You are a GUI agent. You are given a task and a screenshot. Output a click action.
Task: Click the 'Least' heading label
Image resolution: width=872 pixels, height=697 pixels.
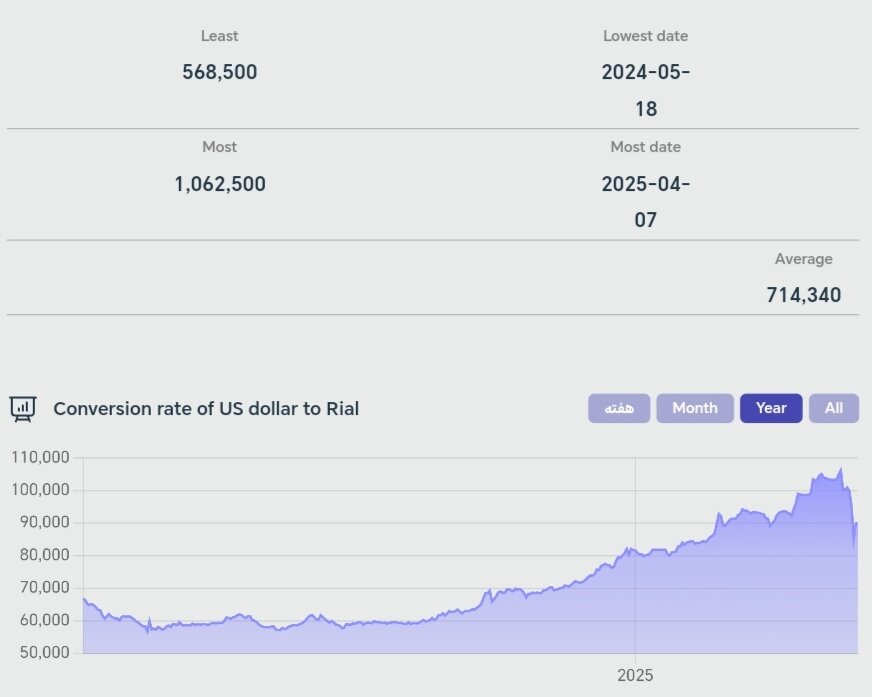tap(220, 36)
